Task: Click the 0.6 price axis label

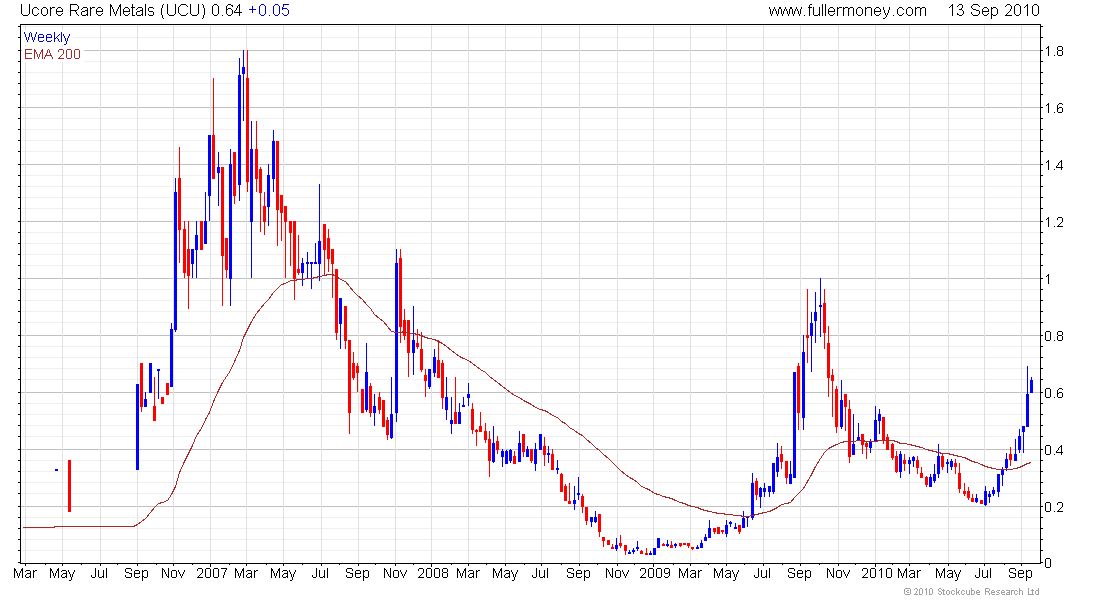Action: 1054,393
